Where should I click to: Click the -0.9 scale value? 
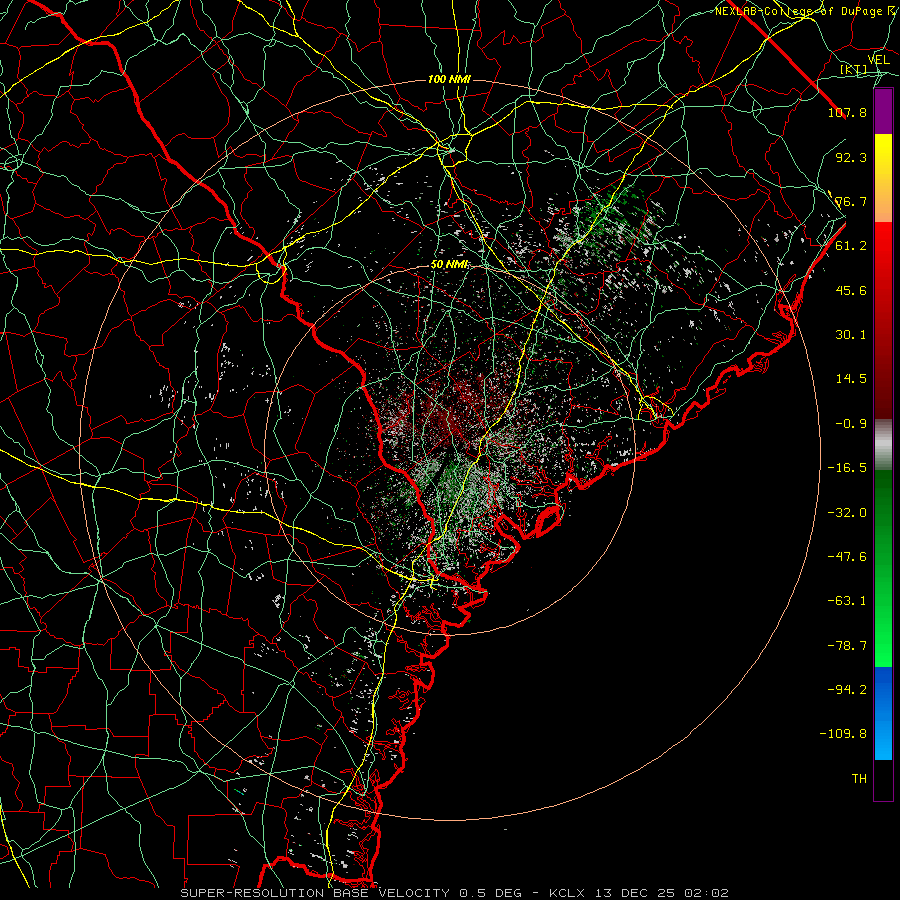(x=851, y=423)
